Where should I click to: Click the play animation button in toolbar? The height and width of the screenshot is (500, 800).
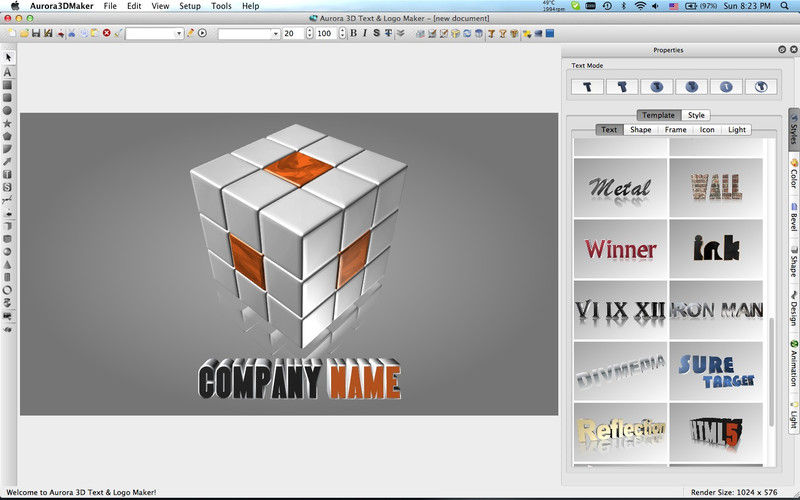coord(203,33)
